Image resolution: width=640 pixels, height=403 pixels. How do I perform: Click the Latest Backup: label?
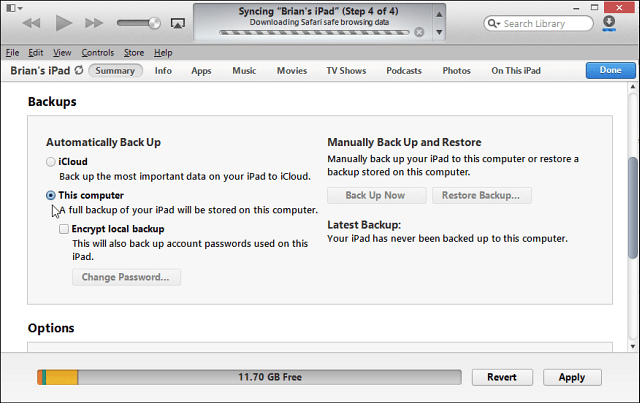(x=364, y=225)
